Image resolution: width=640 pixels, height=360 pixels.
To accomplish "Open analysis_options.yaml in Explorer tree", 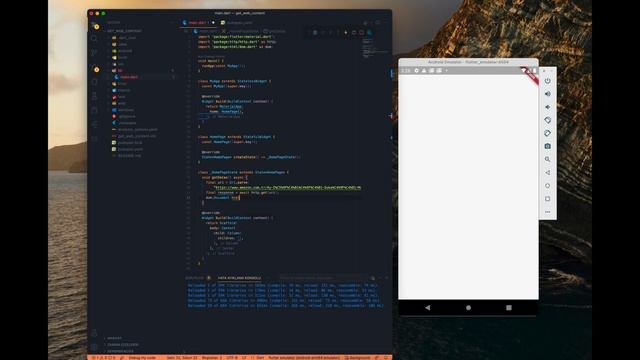I will tap(137, 129).
